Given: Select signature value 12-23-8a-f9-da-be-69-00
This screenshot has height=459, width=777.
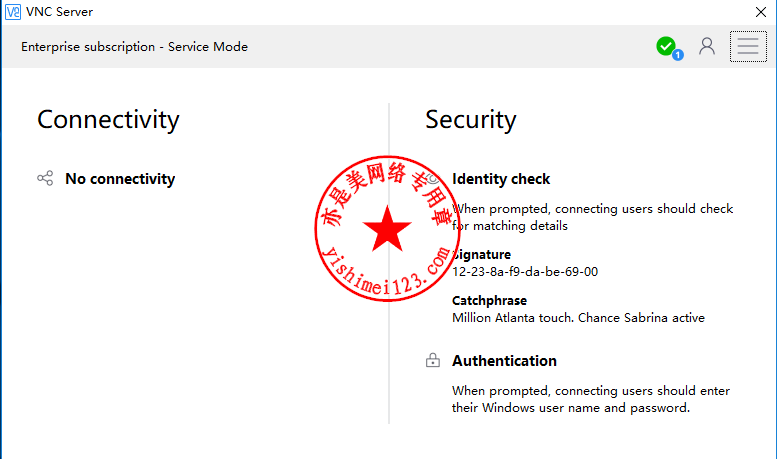Looking at the screenshot, I should pyautogui.click(x=525, y=272).
